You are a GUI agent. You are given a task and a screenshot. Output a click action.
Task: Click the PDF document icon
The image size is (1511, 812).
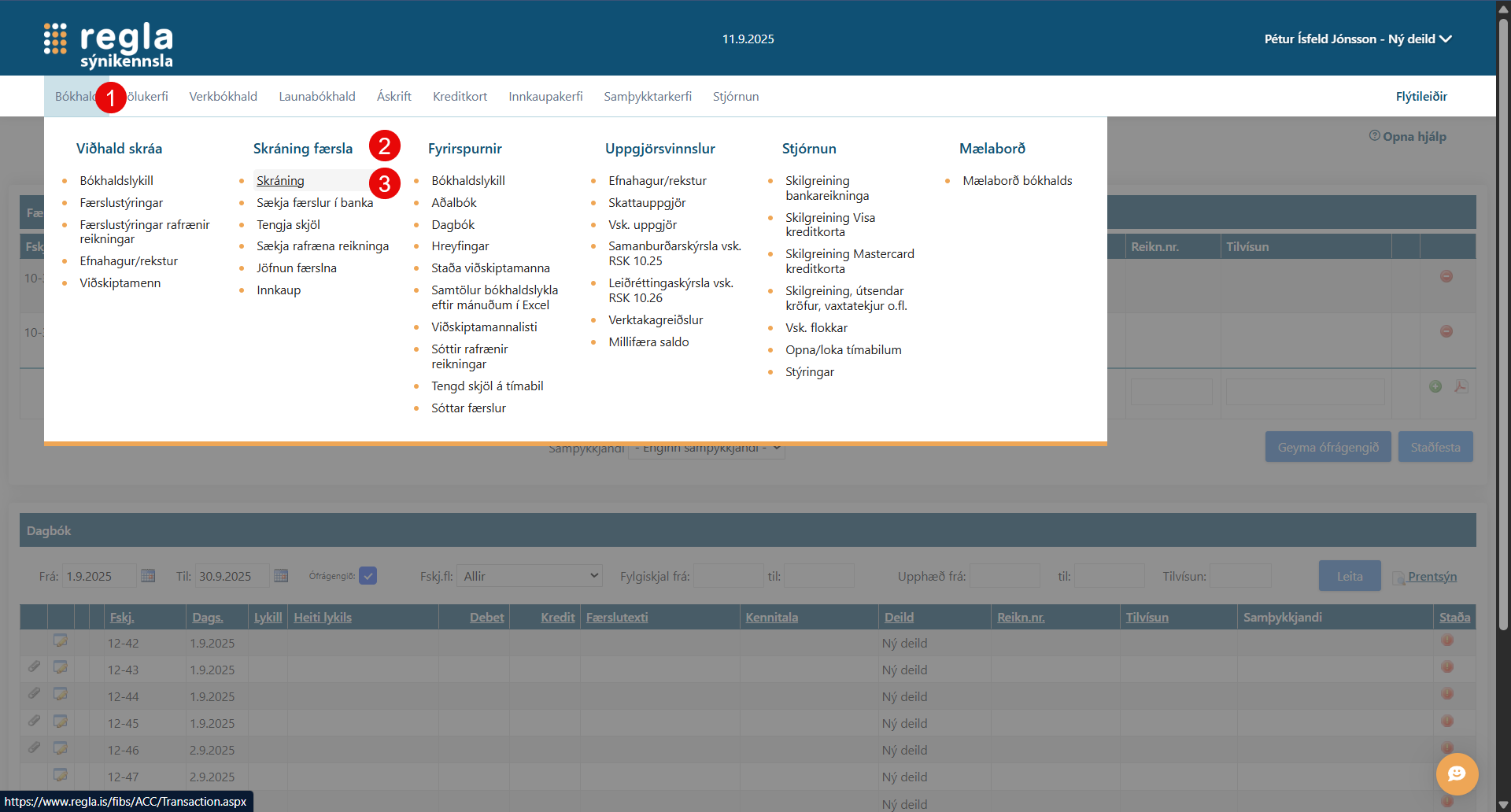[1461, 386]
